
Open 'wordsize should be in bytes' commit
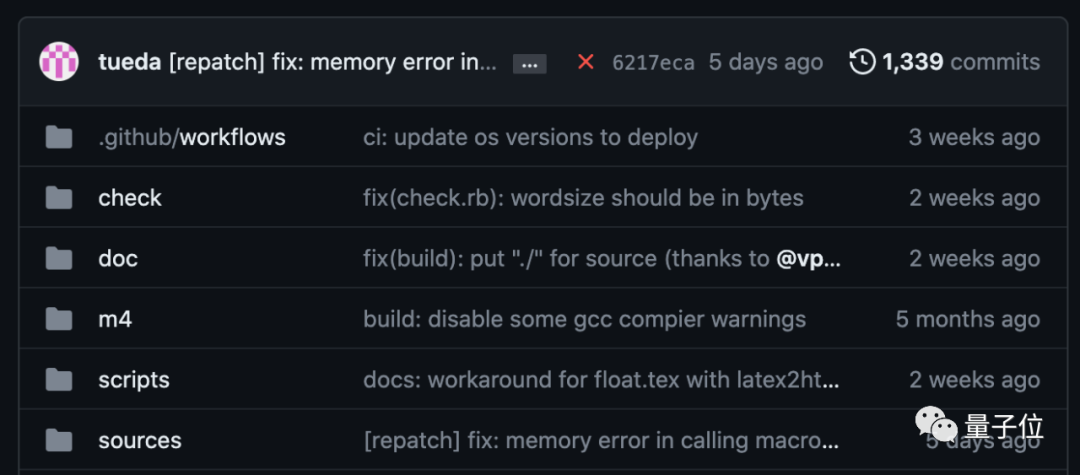657,198
